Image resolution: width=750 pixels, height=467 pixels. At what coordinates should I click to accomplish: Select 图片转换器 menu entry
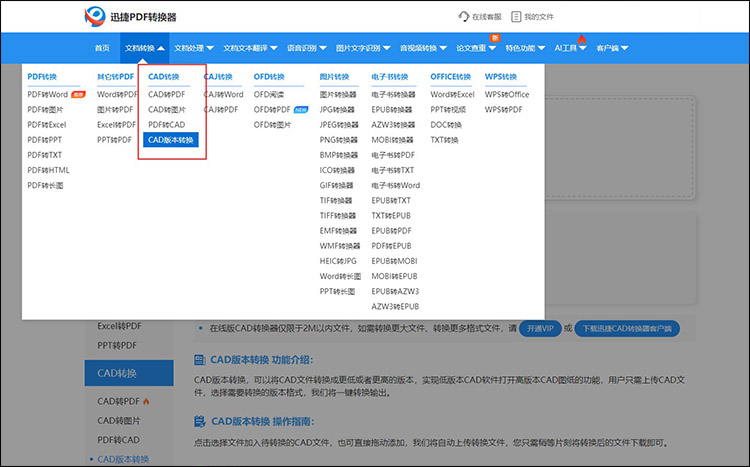[338, 94]
